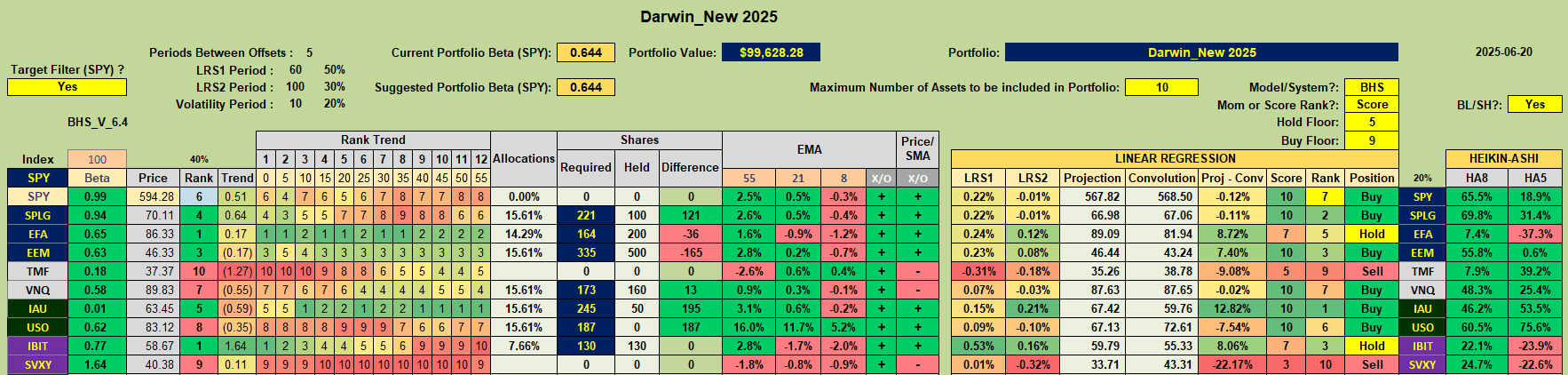Click the IAU Required shares cell 245
This screenshot has height=375, width=1568.
pyautogui.click(x=586, y=308)
